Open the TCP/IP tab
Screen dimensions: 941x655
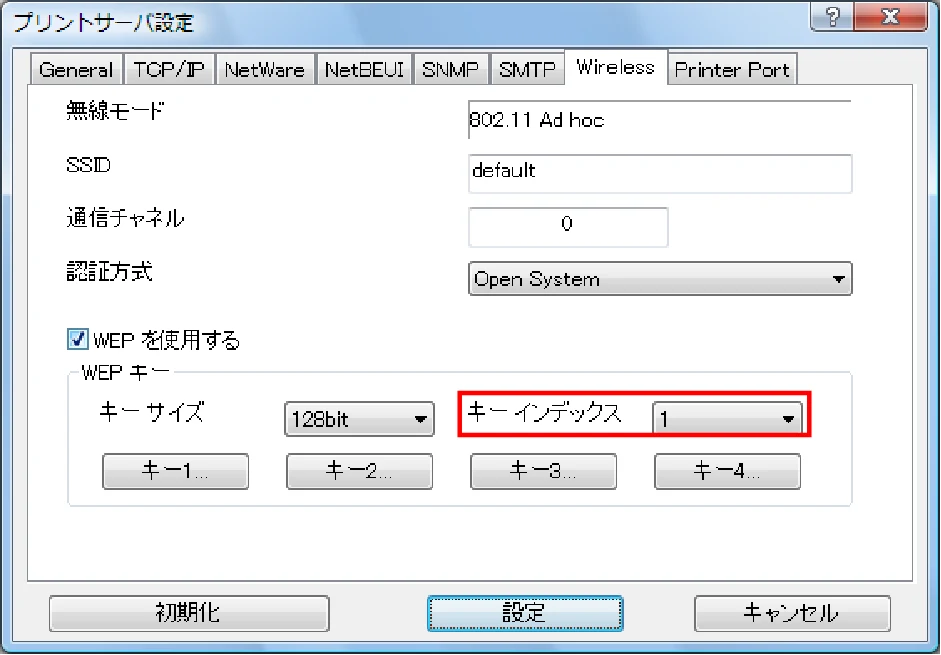pos(169,69)
